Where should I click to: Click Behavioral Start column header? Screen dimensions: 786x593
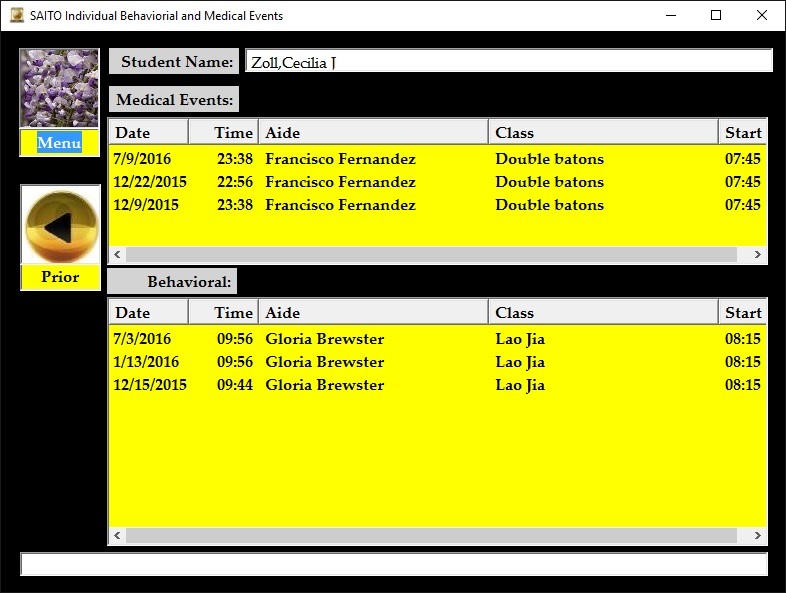pyautogui.click(x=742, y=312)
